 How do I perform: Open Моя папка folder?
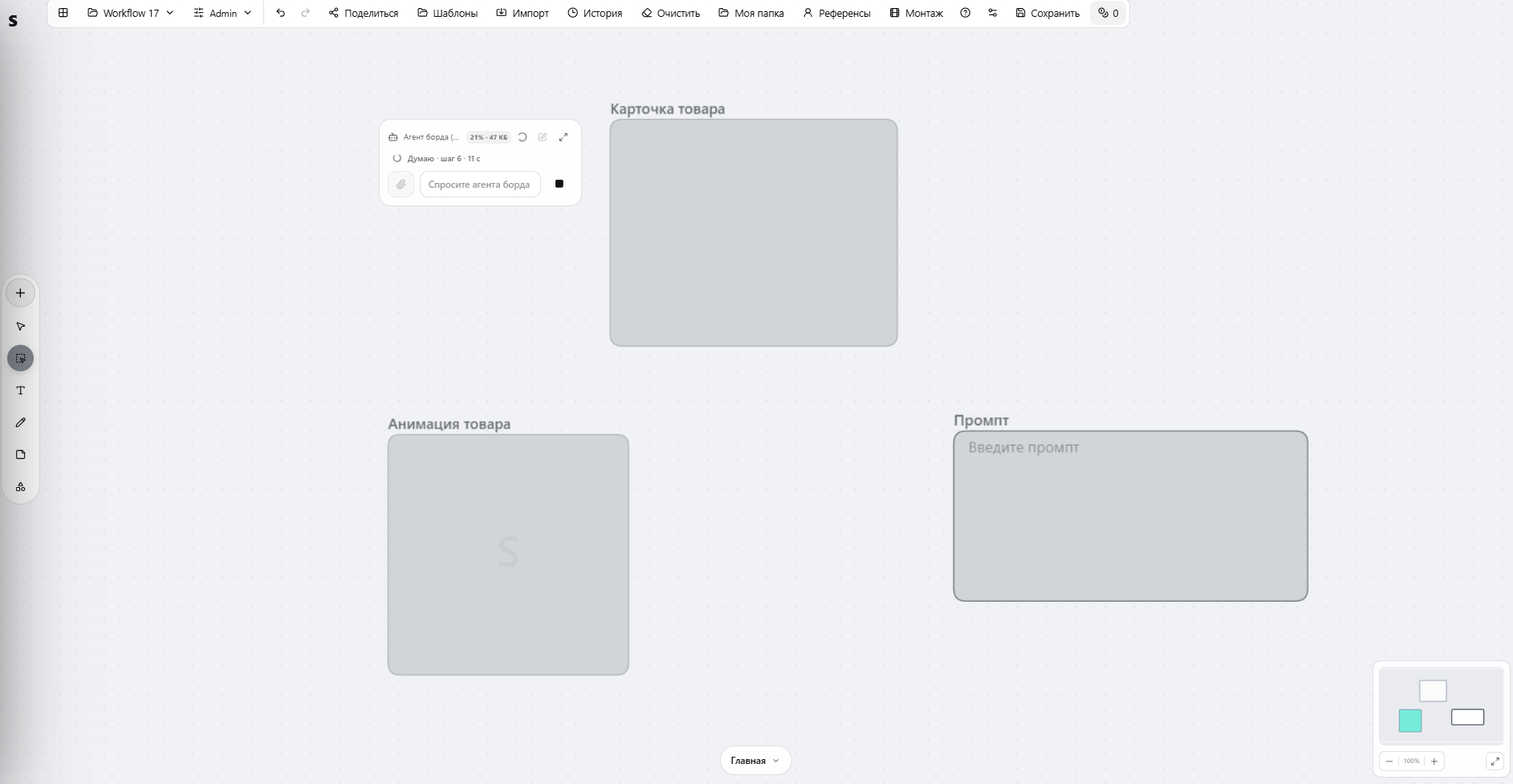point(751,13)
